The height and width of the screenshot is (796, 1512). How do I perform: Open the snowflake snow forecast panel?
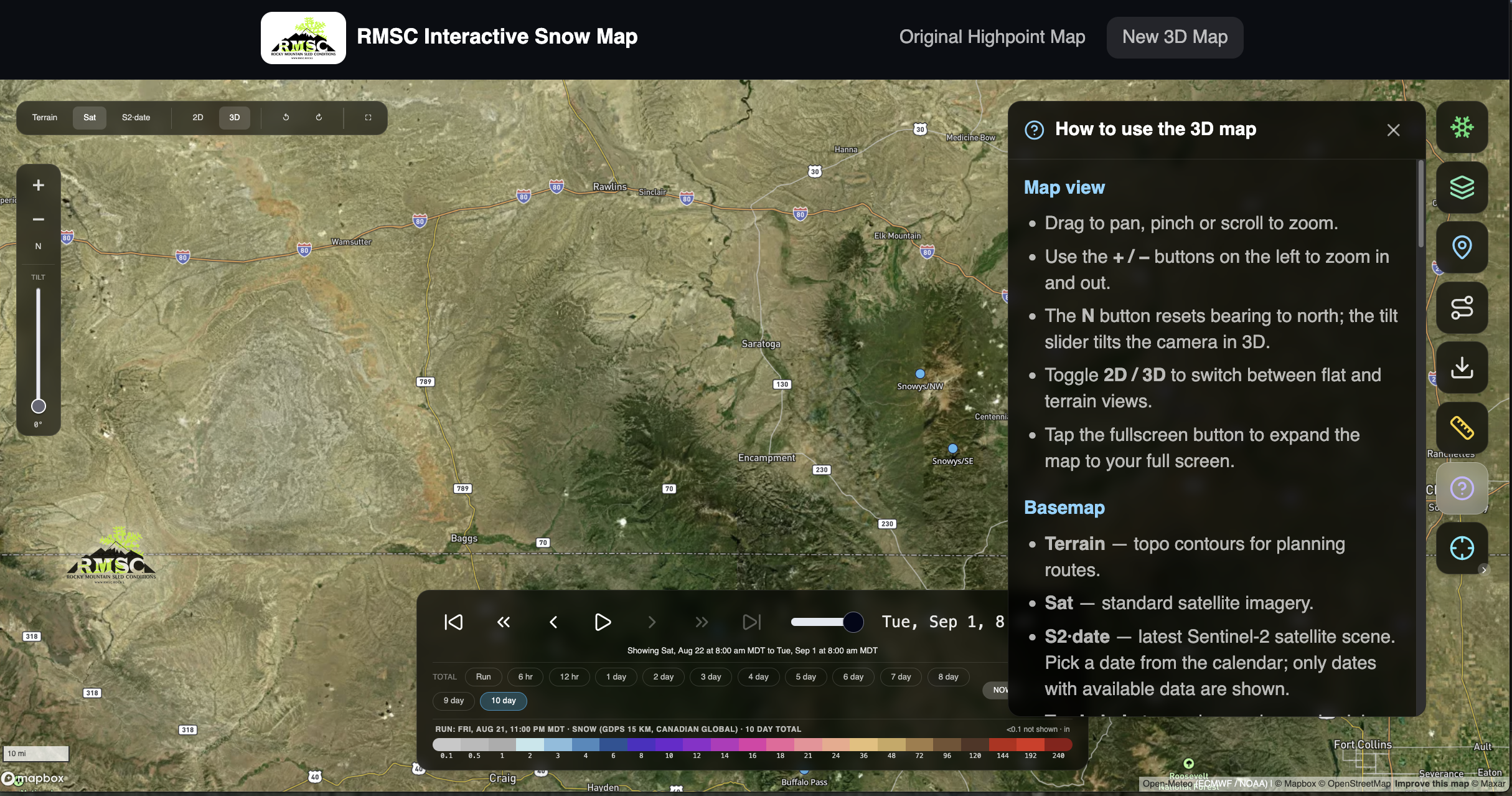coord(1462,127)
